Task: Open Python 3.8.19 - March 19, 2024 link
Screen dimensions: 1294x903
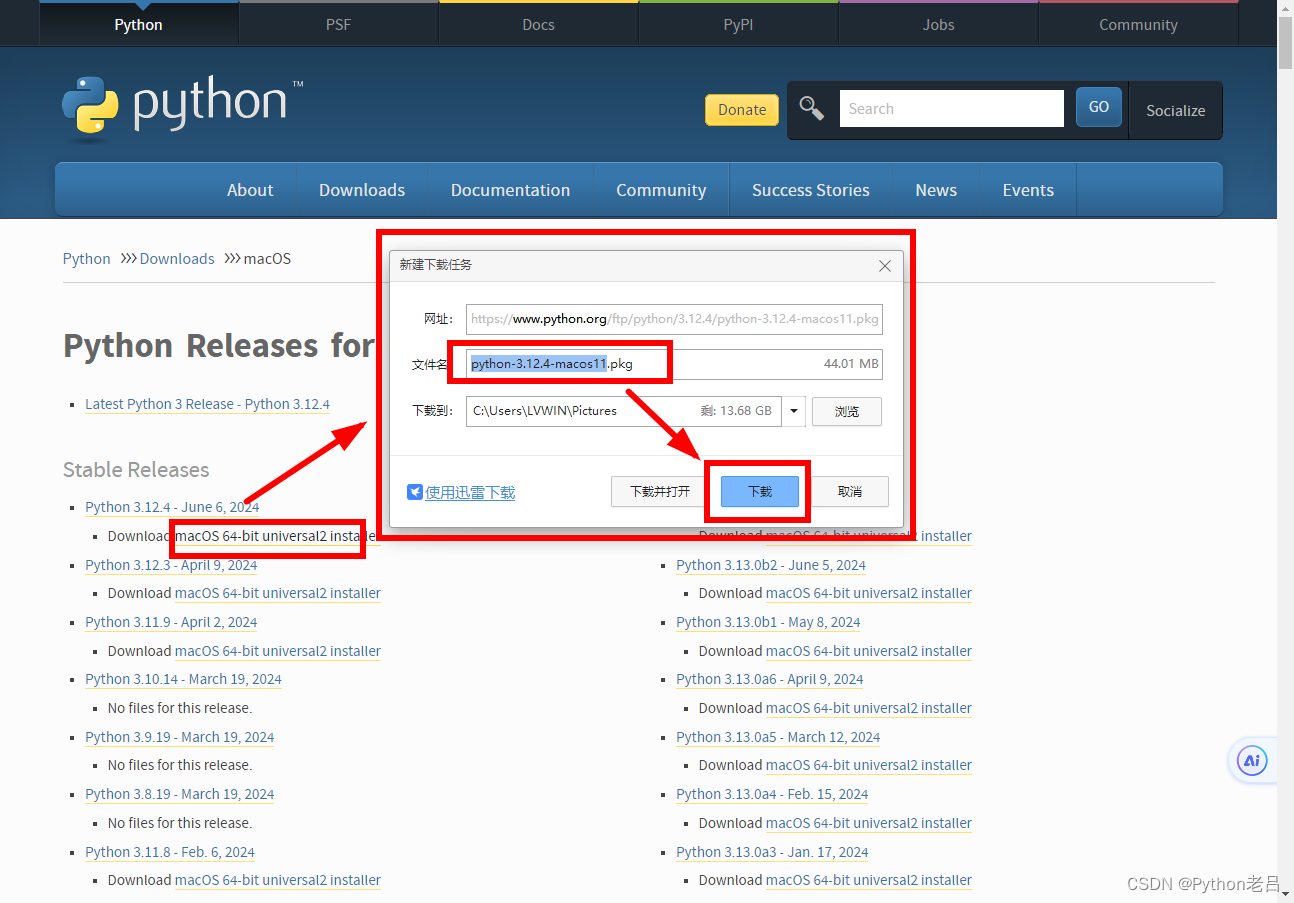Action: click(x=180, y=794)
